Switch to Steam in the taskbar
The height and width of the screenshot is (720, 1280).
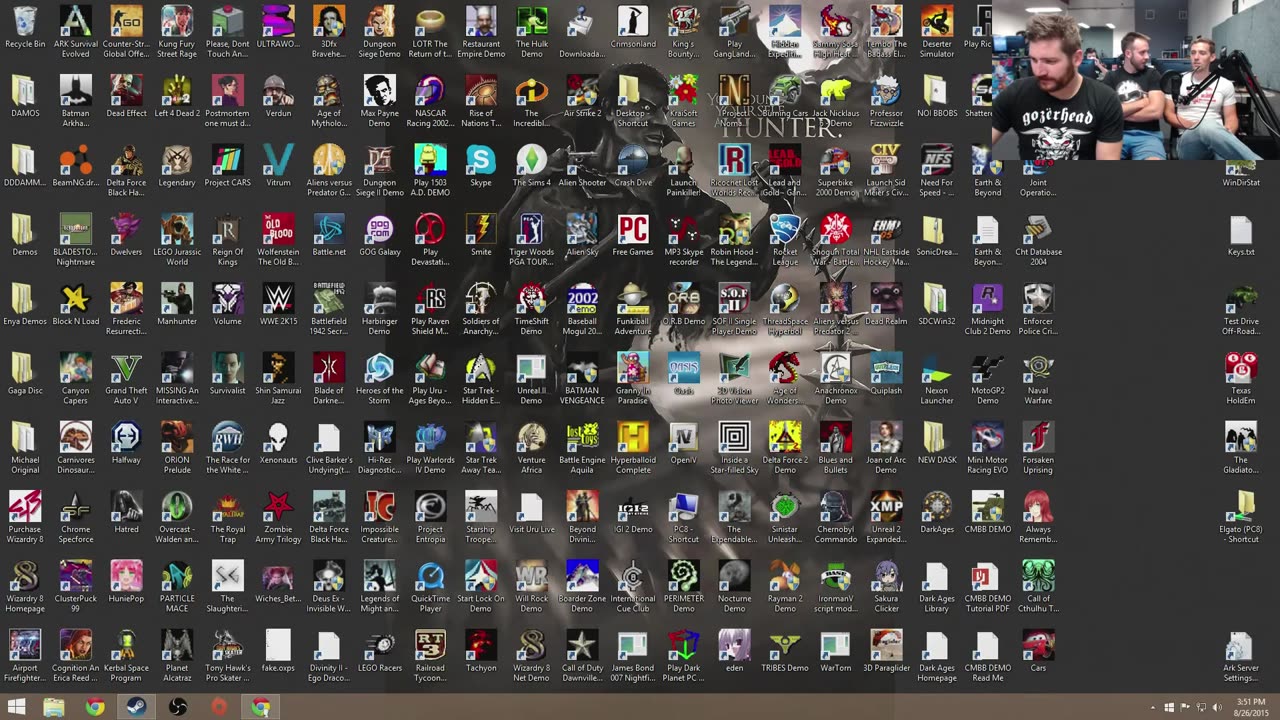(x=136, y=708)
